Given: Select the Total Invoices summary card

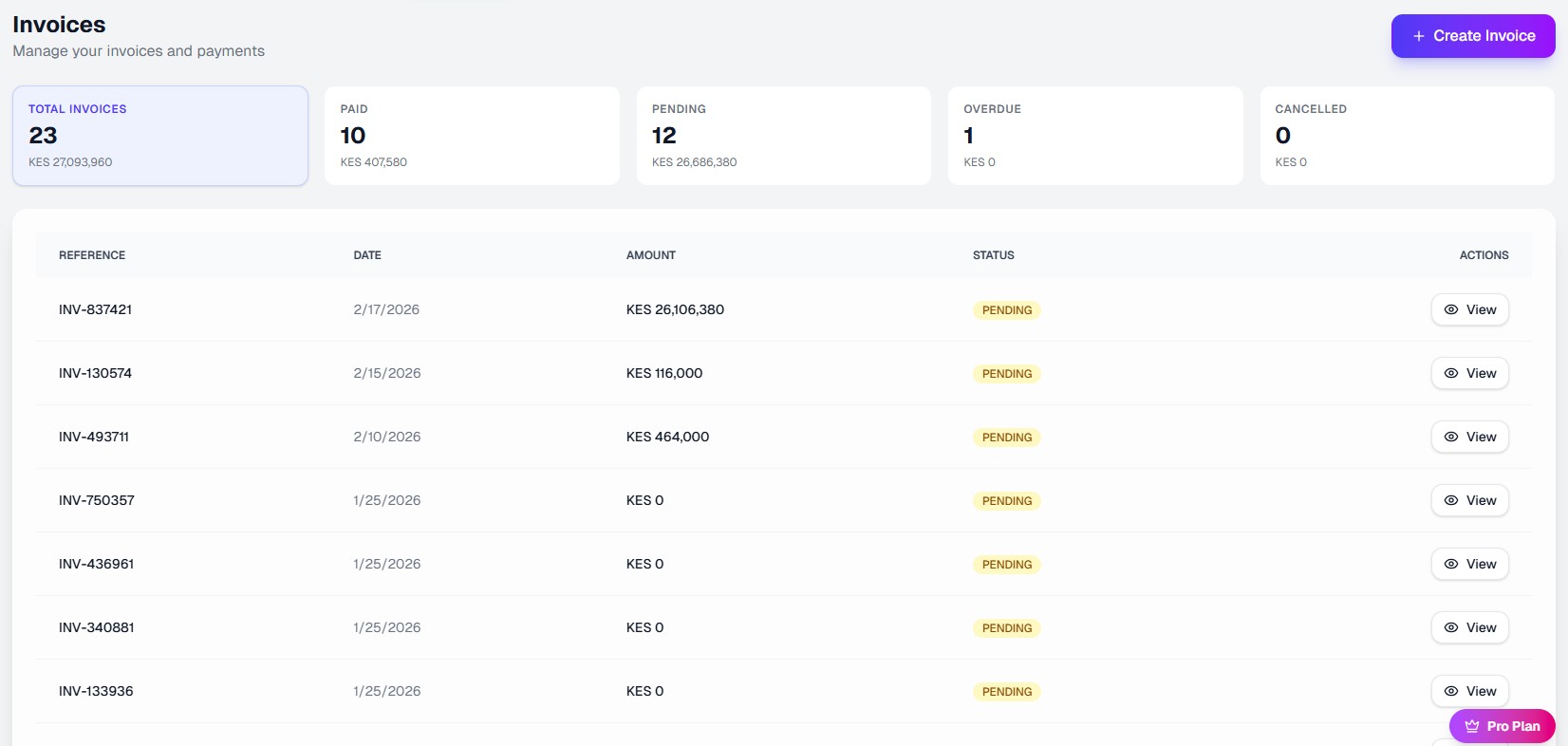Looking at the screenshot, I should (160, 136).
